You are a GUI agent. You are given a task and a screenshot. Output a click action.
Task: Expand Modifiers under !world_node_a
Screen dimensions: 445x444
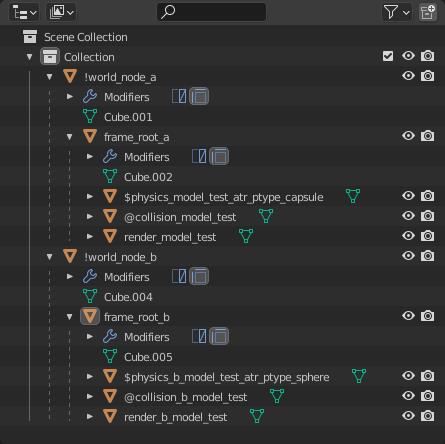70,97
